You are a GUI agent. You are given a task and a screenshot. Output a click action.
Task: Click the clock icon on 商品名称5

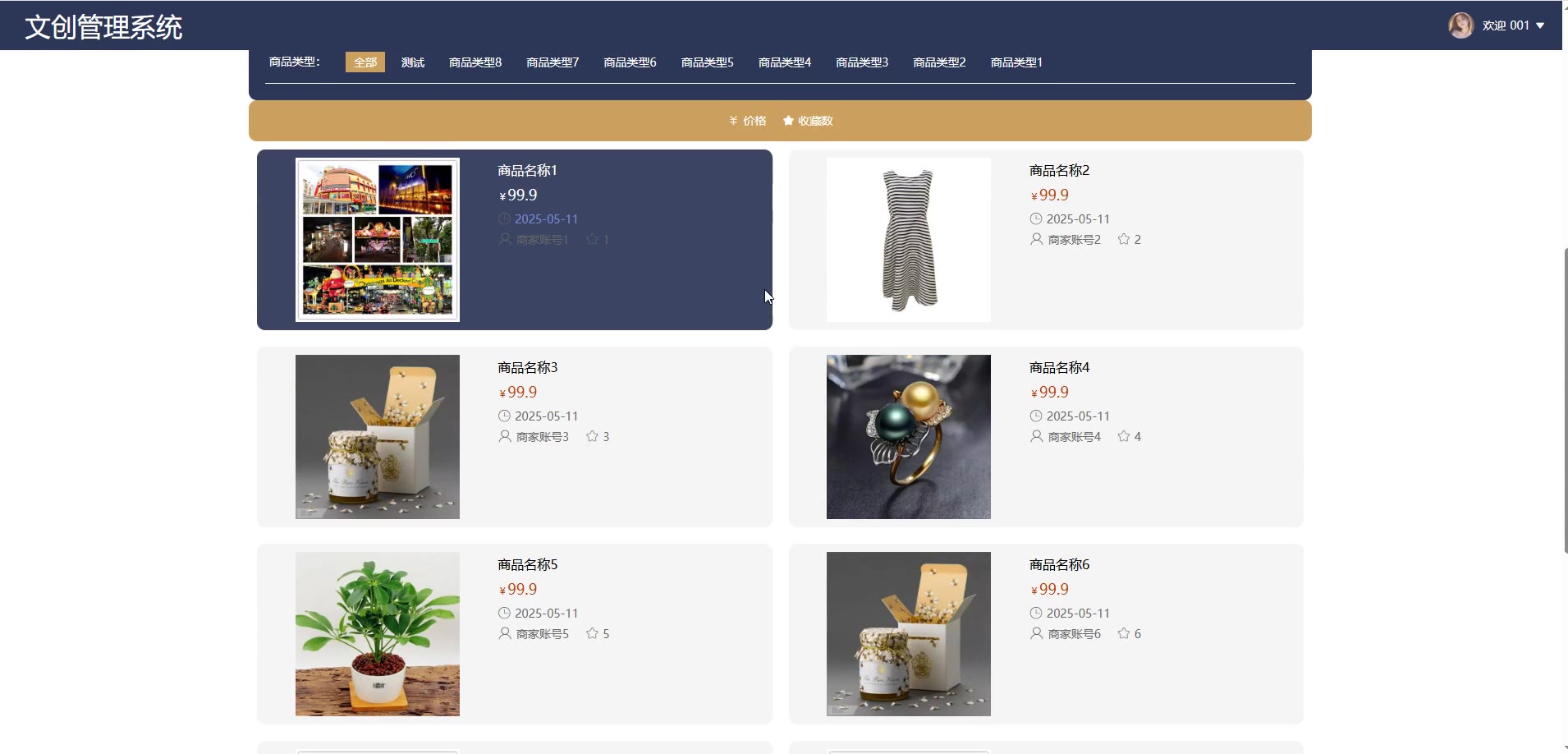point(505,613)
